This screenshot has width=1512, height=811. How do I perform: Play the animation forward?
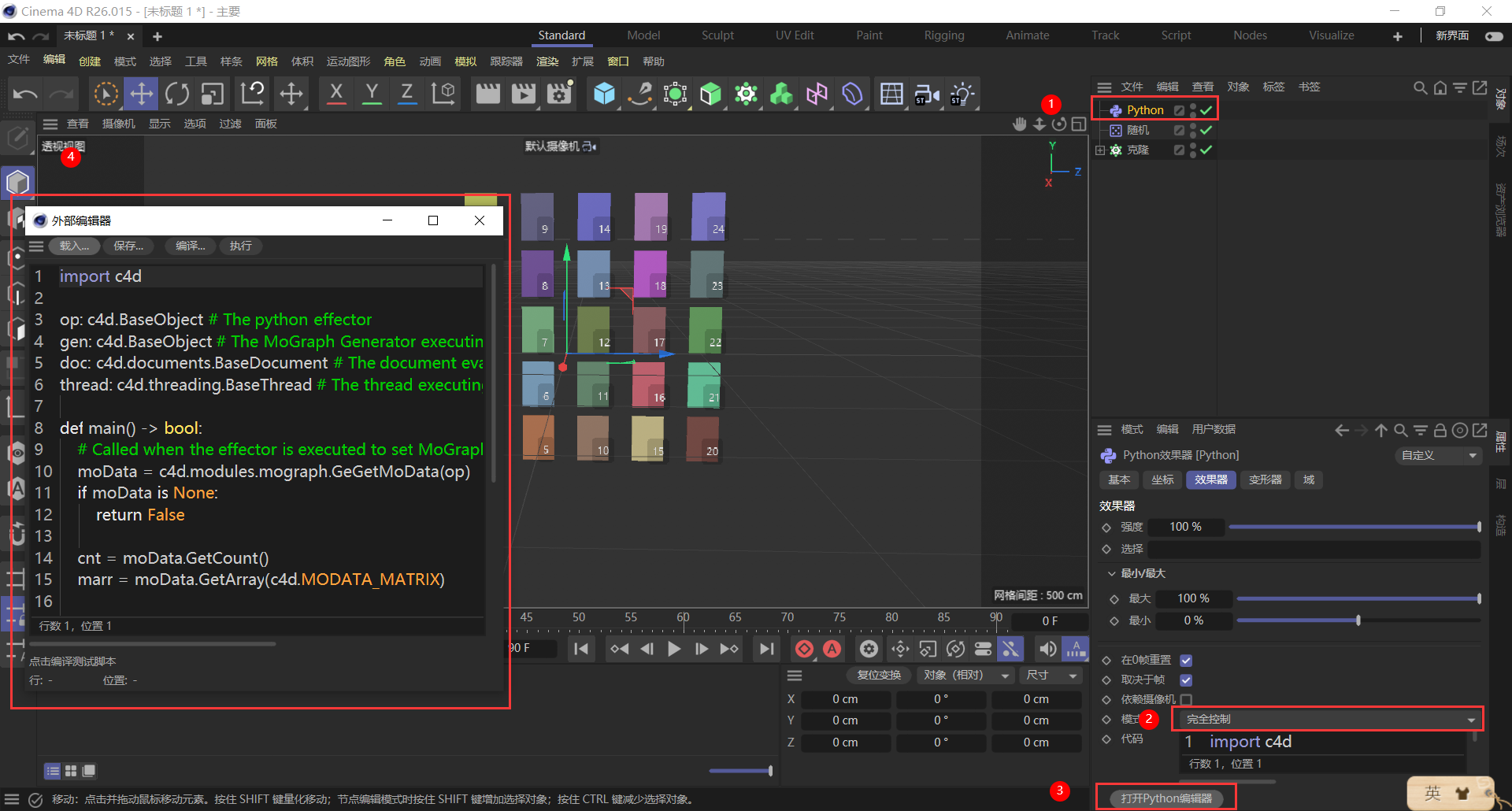(x=674, y=649)
